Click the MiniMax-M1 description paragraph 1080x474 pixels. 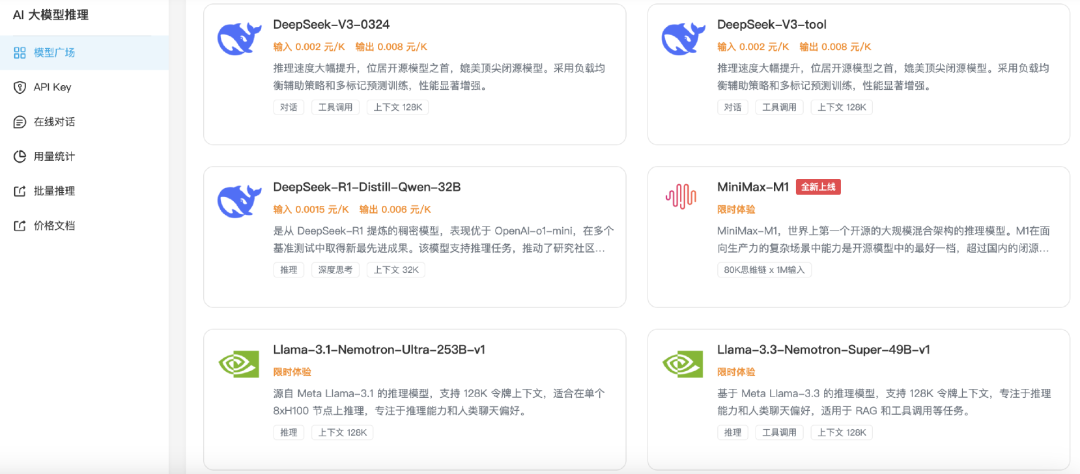pos(883,240)
